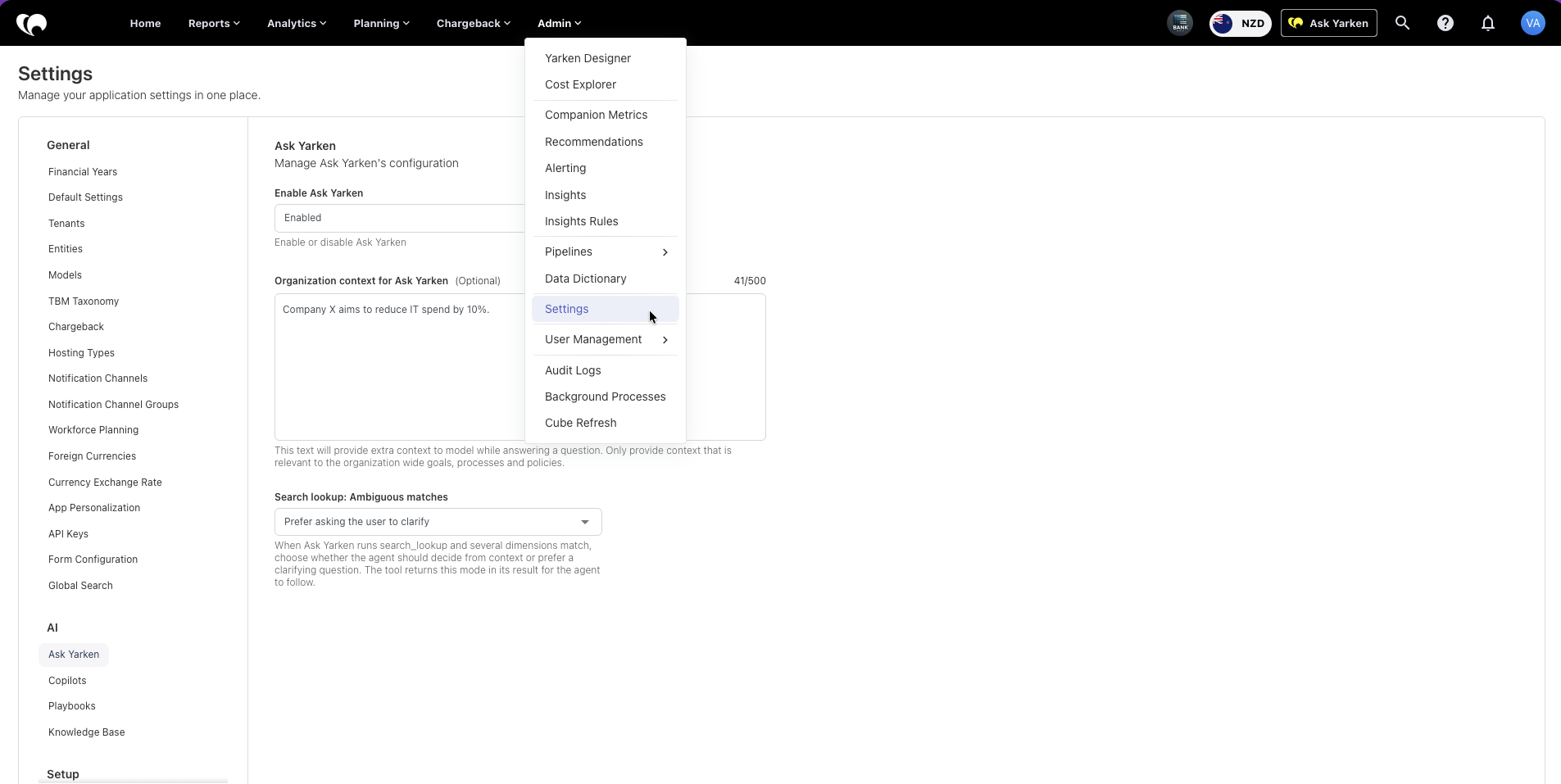The image size is (1561, 784).
Task: Collapse the Admin menu
Action: [x=559, y=23]
